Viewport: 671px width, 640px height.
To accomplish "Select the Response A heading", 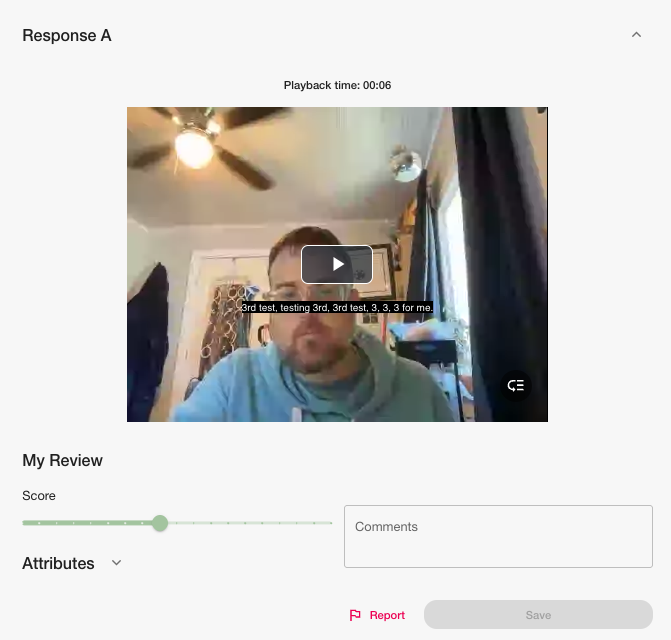I will (67, 36).
